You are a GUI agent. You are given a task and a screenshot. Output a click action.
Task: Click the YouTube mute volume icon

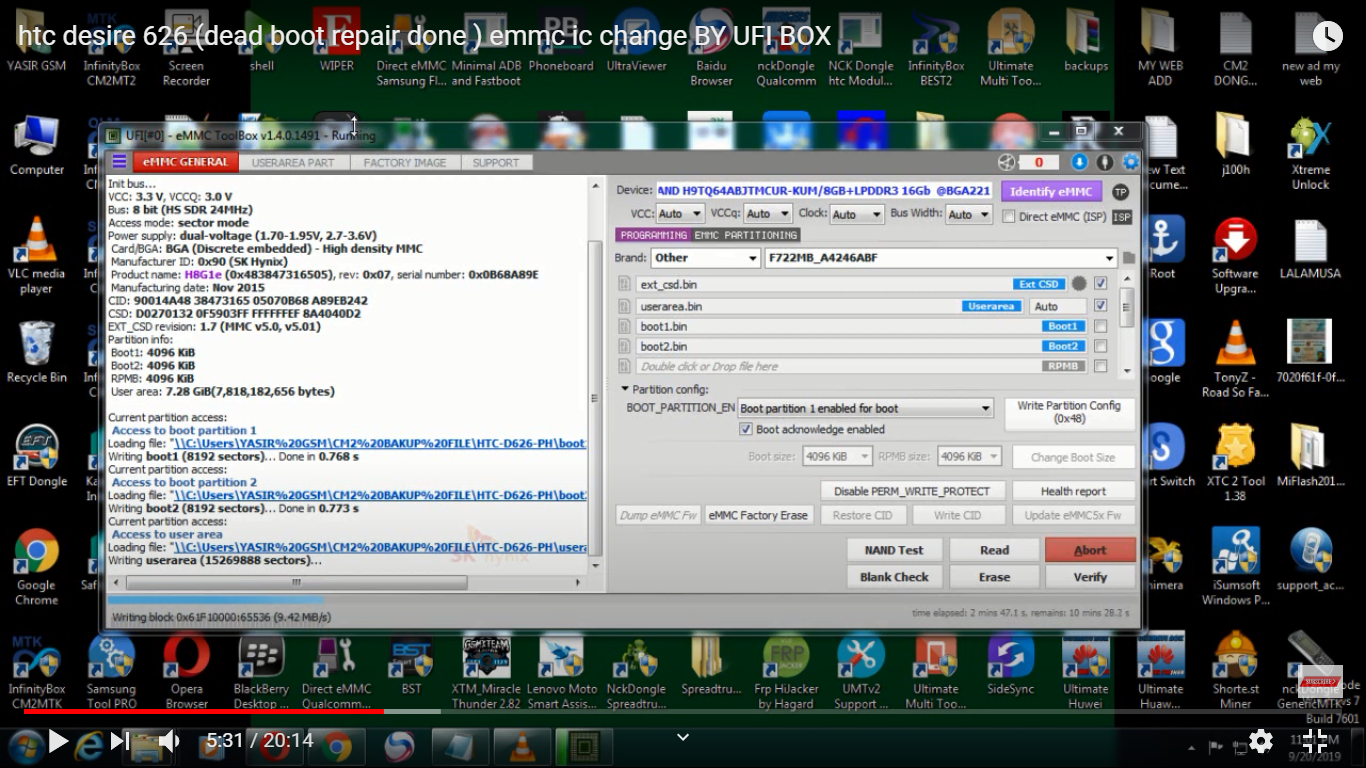168,741
